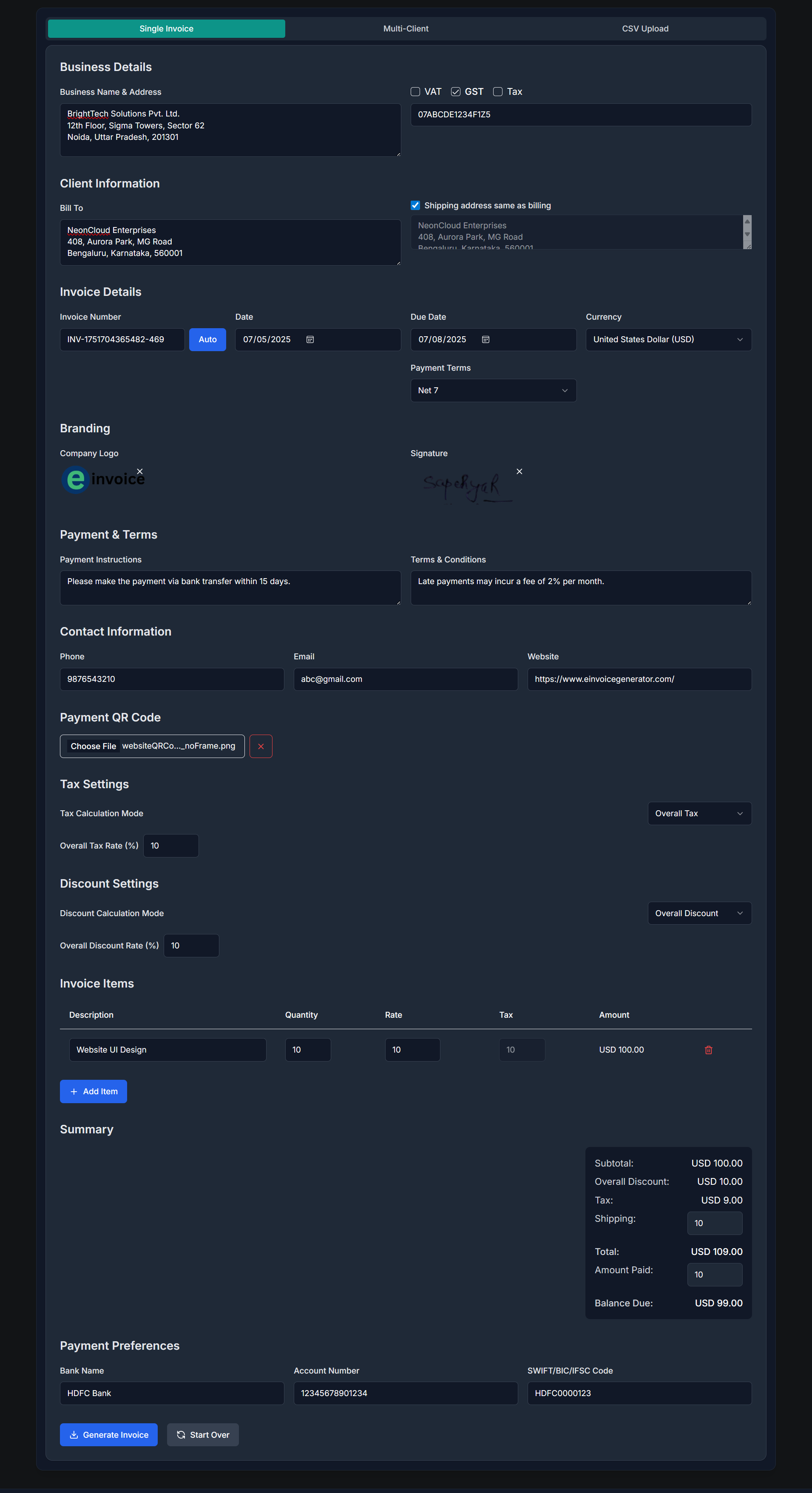Remove the company logo with its X icon

point(139,471)
